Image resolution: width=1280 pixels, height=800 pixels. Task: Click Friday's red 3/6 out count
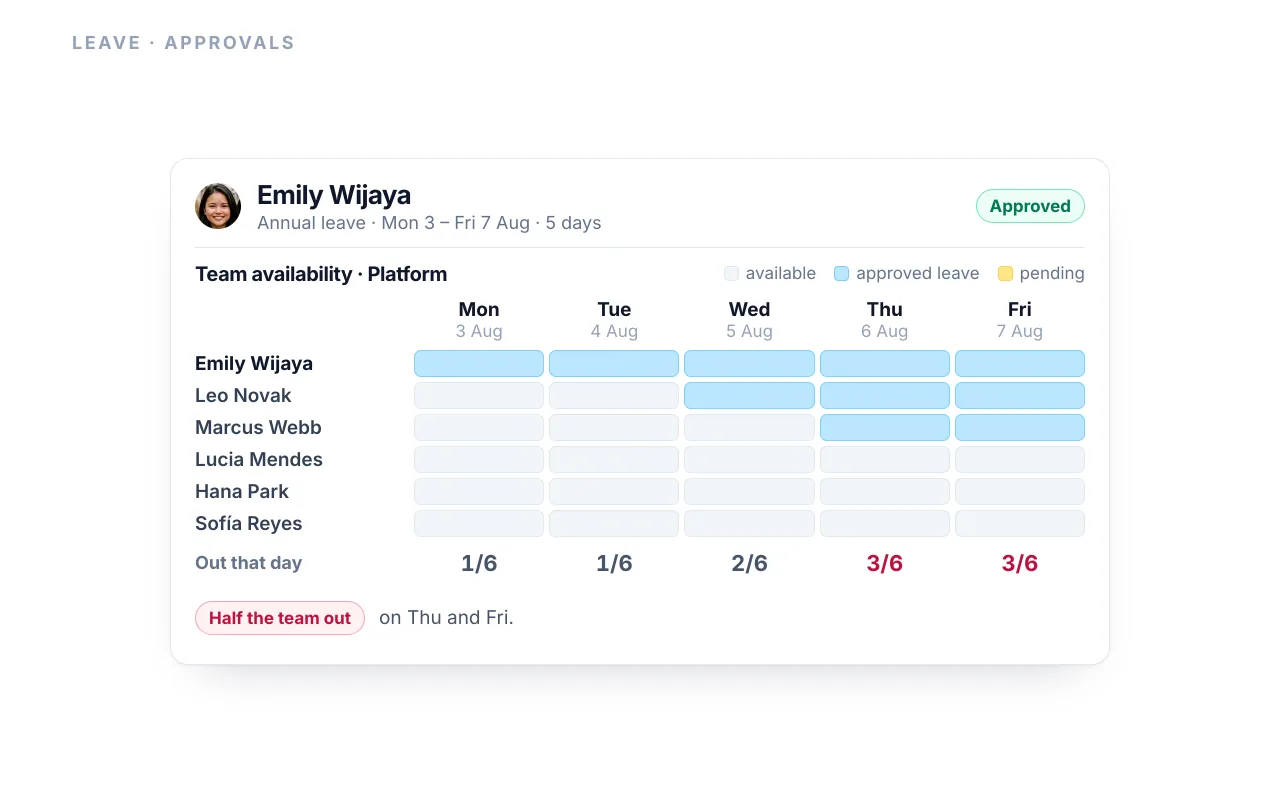pyautogui.click(x=1020, y=563)
